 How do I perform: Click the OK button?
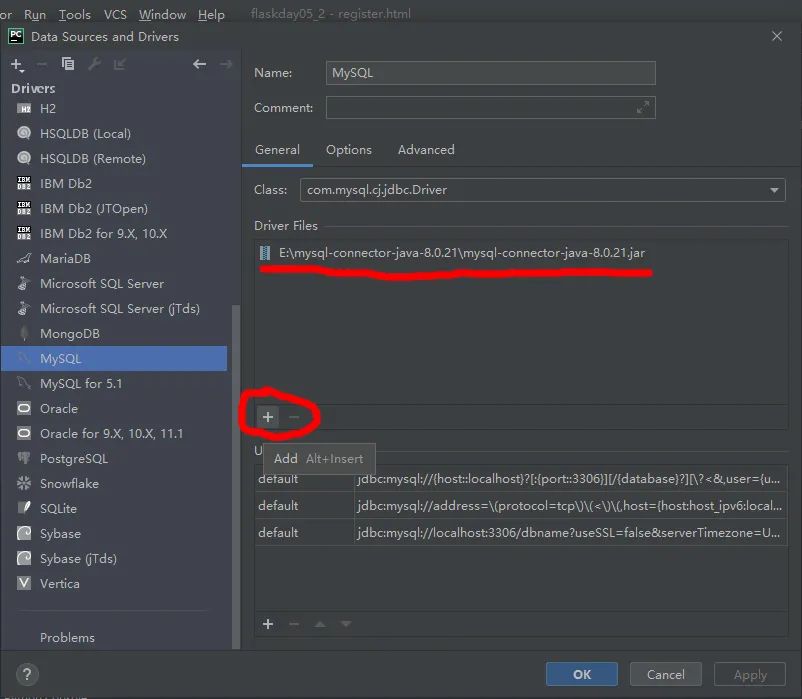tap(582, 674)
